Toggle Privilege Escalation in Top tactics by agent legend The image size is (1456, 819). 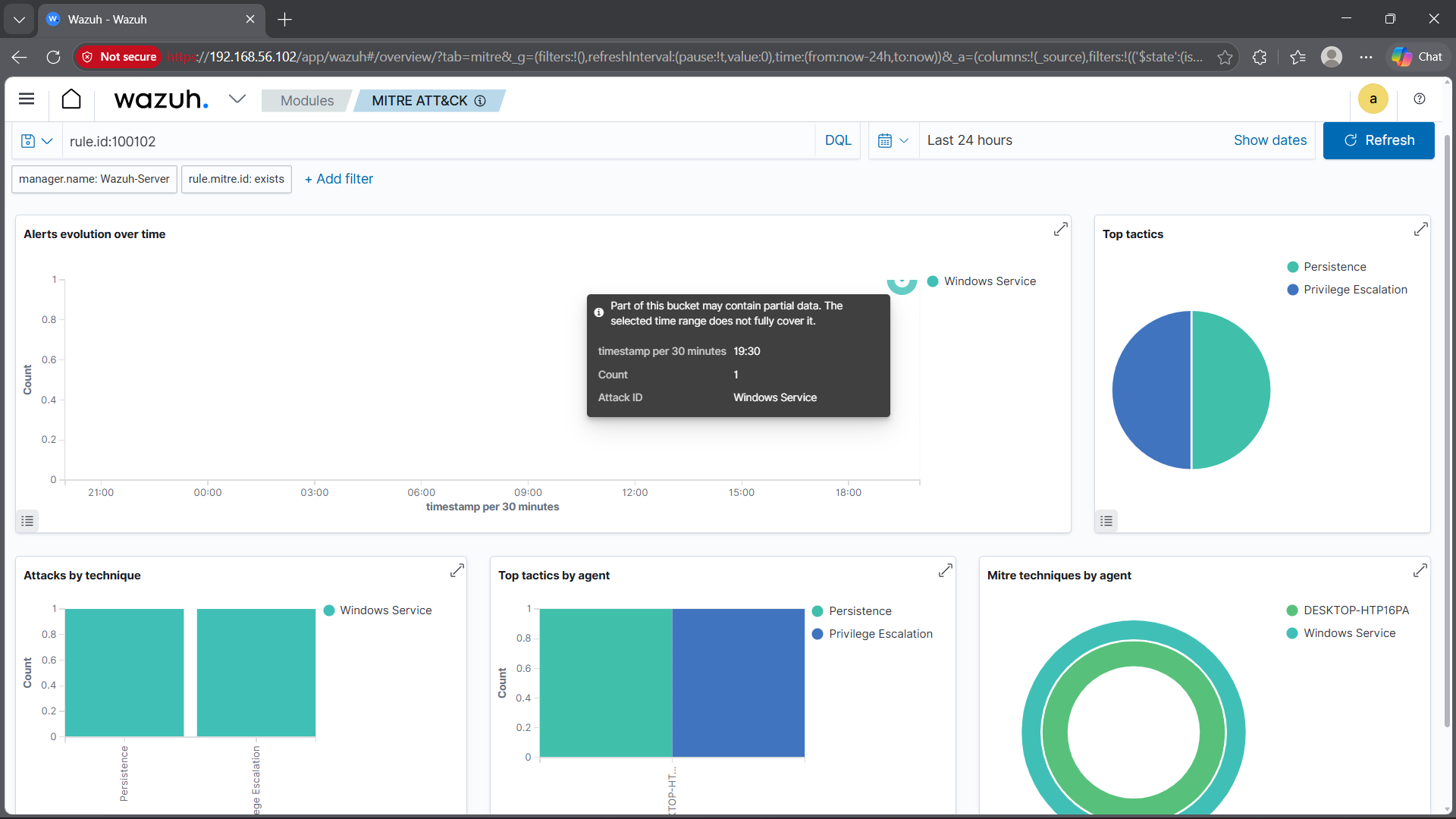tap(873, 634)
